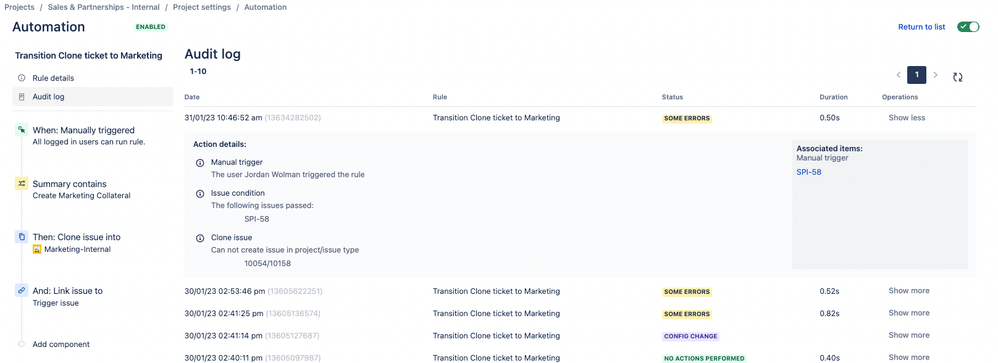Viewport: 998px width, 363px height.
Task: Click the Clone issue info icon in action details
Action: coord(200,238)
